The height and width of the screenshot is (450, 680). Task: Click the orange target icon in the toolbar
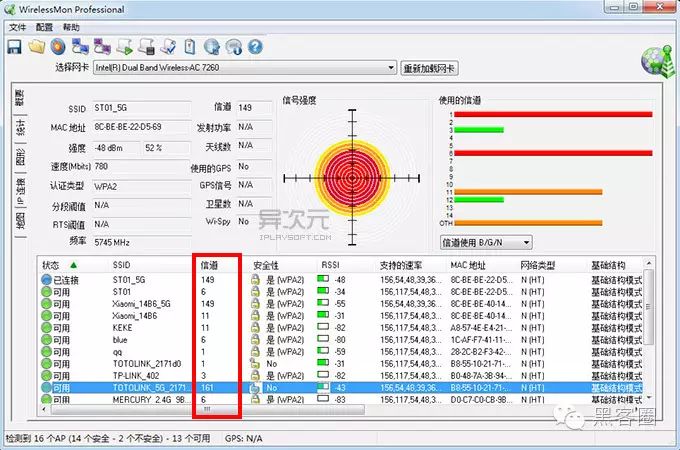[58, 47]
